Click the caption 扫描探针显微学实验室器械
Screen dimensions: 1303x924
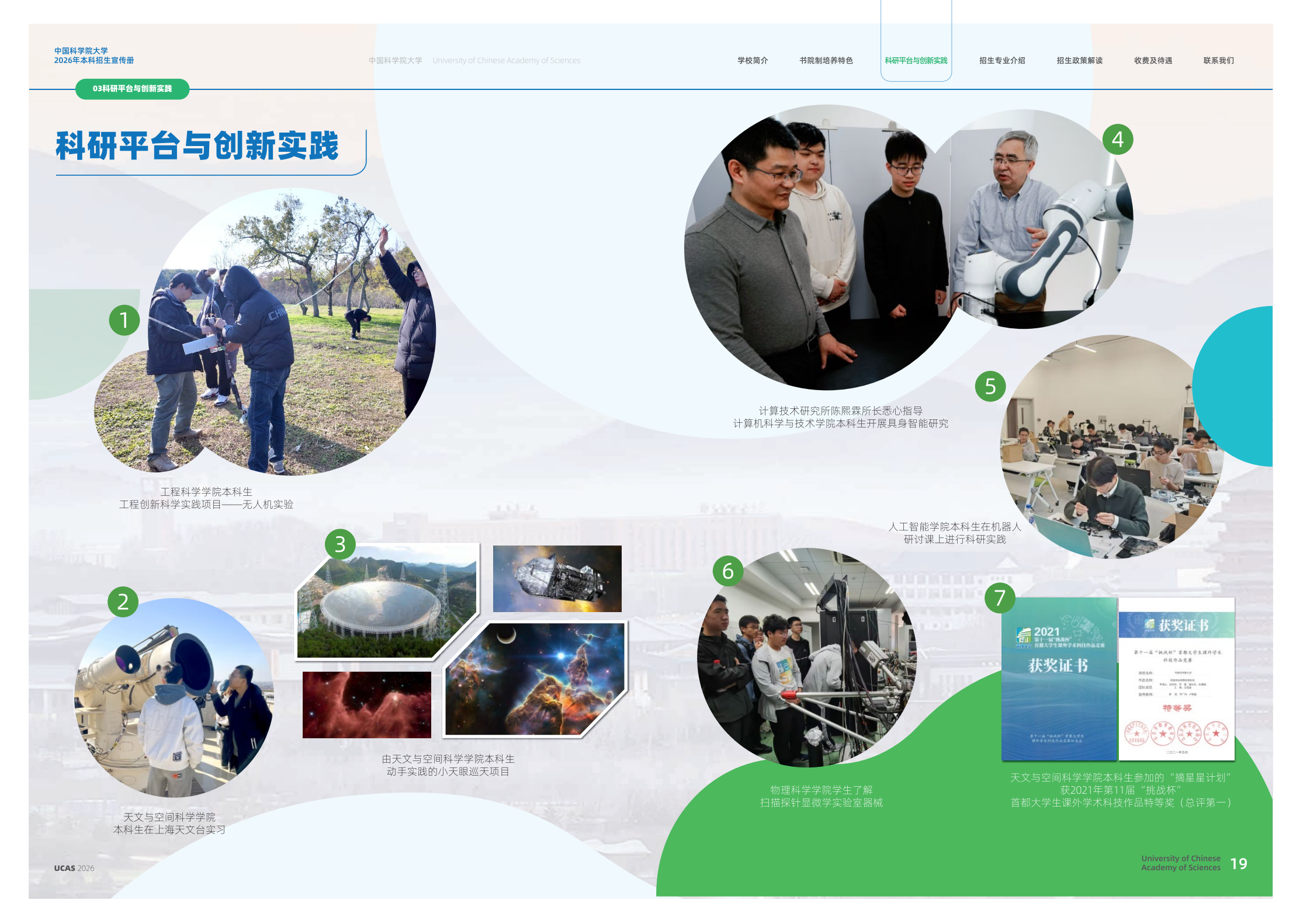click(x=822, y=803)
